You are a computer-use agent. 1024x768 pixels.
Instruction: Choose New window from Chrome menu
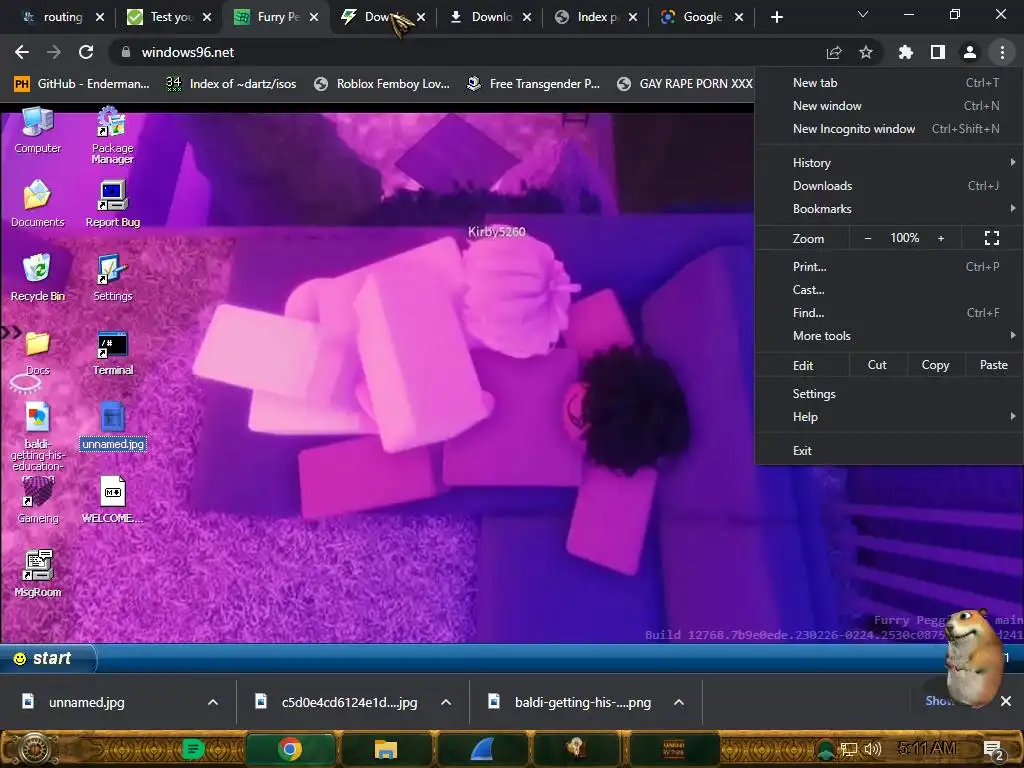[x=889, y=106]
